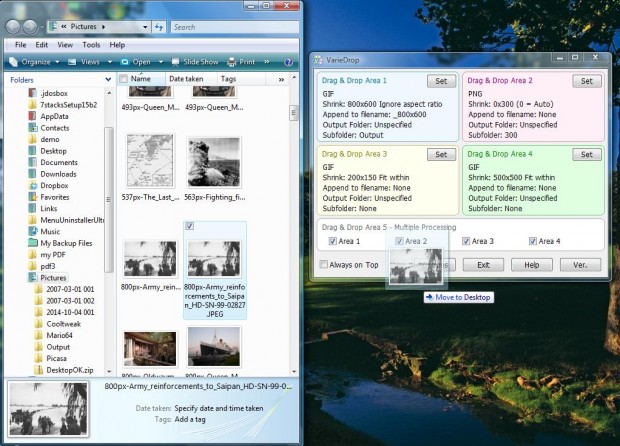Select the Desktop folder icon in tree
Screen dimensions: 620x446
32,151
